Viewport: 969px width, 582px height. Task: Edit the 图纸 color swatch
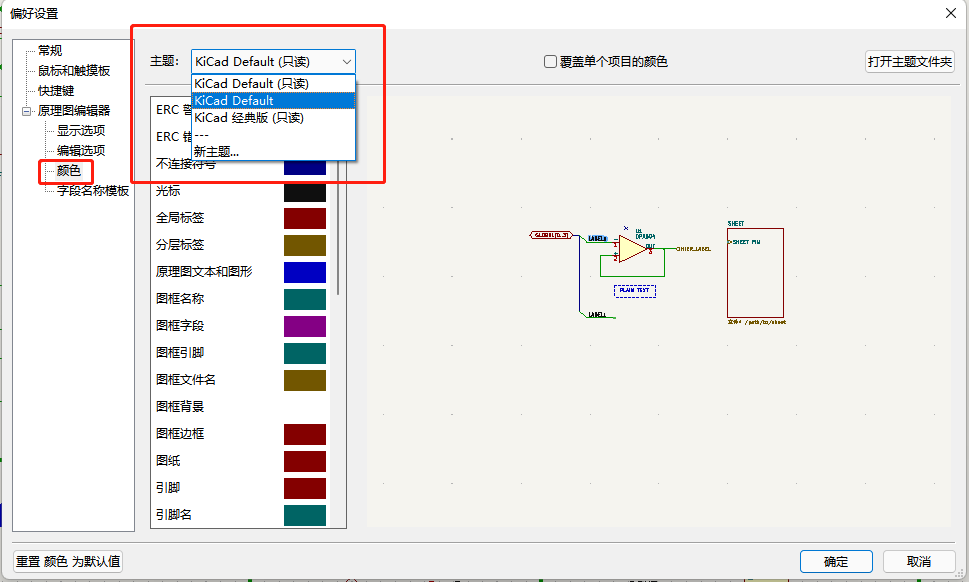click(305, 462)
